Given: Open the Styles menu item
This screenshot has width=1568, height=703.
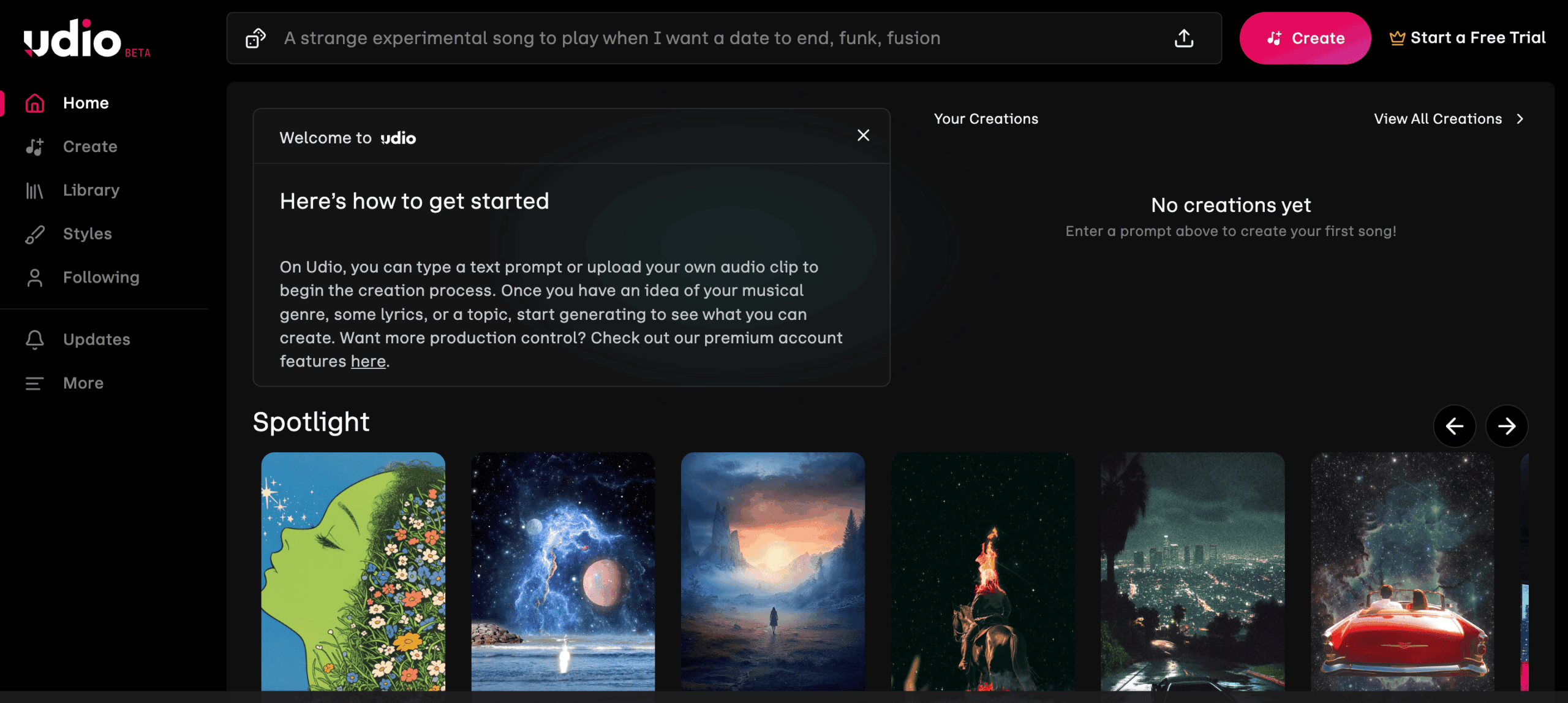Looking at the screenshot, I should point(87,234).
